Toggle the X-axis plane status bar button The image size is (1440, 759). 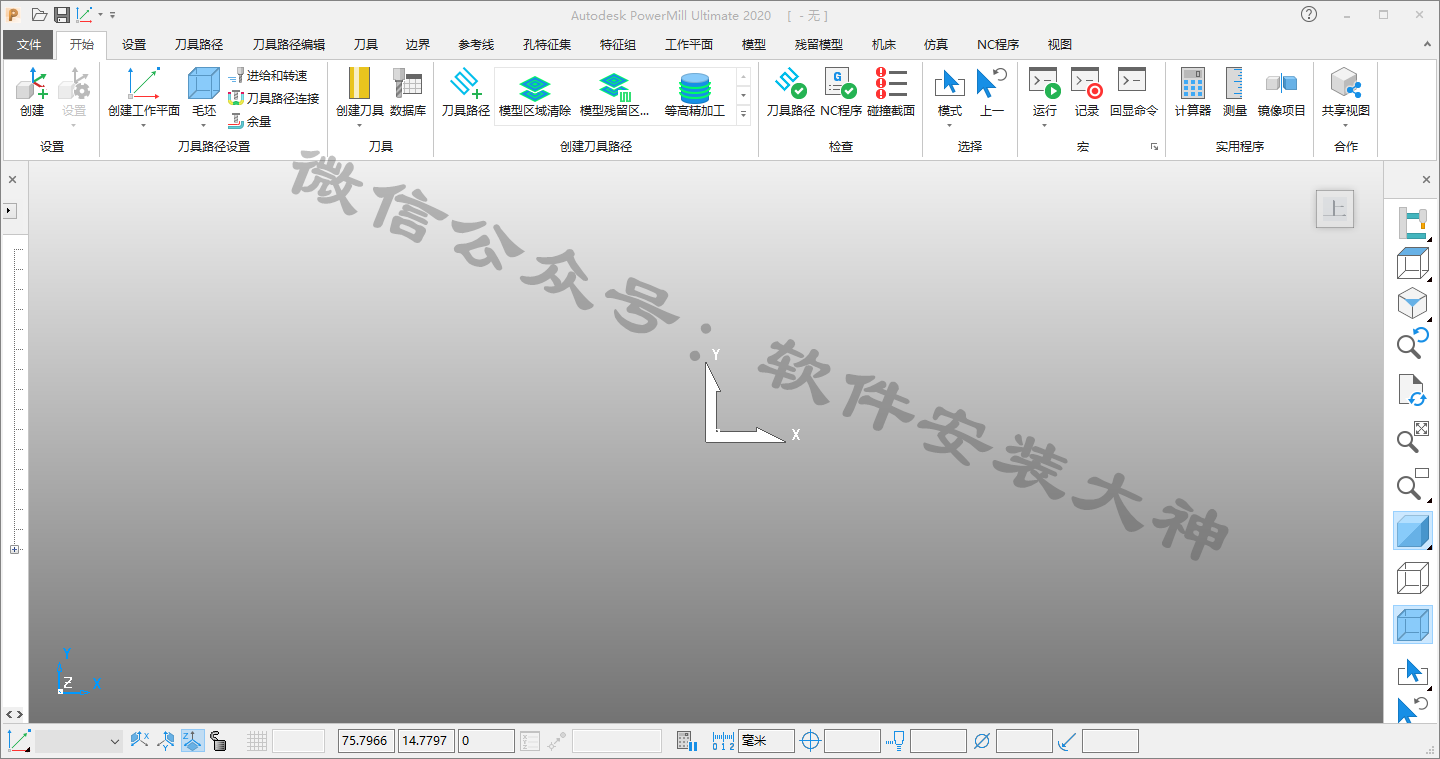[140, 741]
